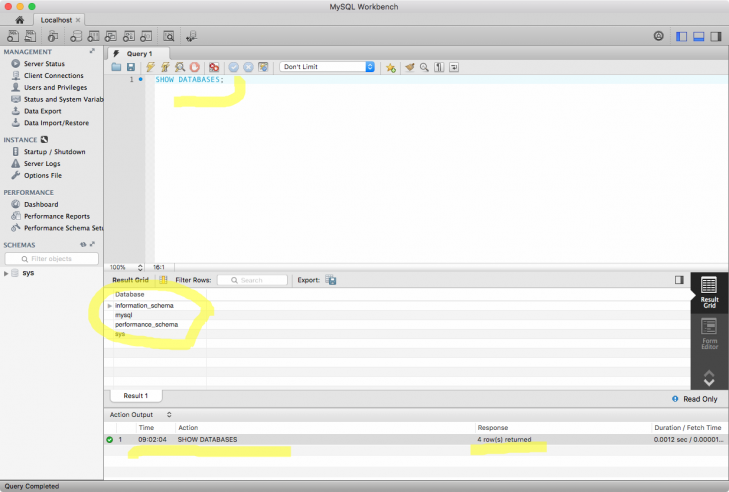Open a SQL script file in new tab
The image size is (729, 492).
31,36
